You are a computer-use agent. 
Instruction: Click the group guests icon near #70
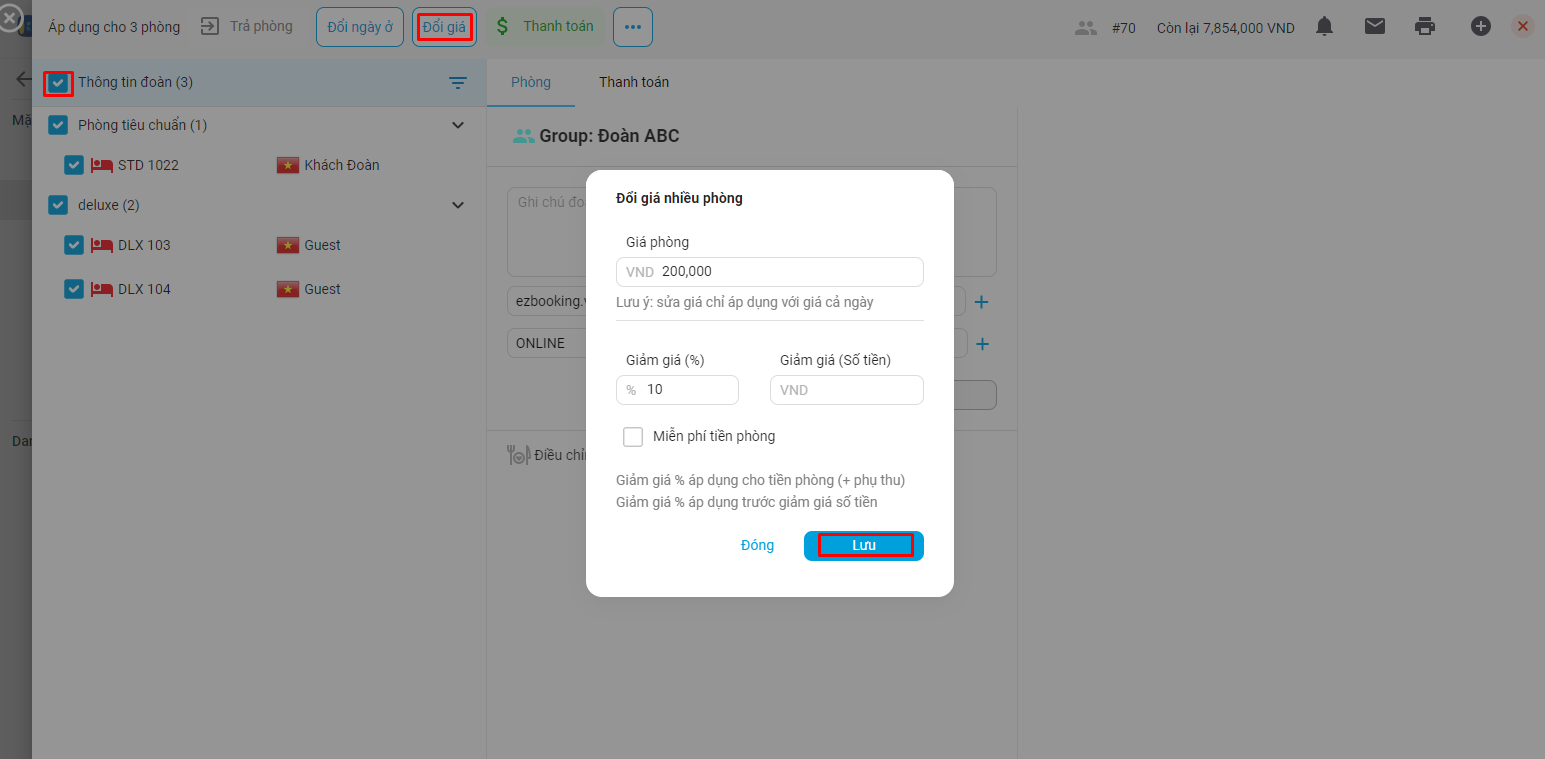pos(1086,28)
